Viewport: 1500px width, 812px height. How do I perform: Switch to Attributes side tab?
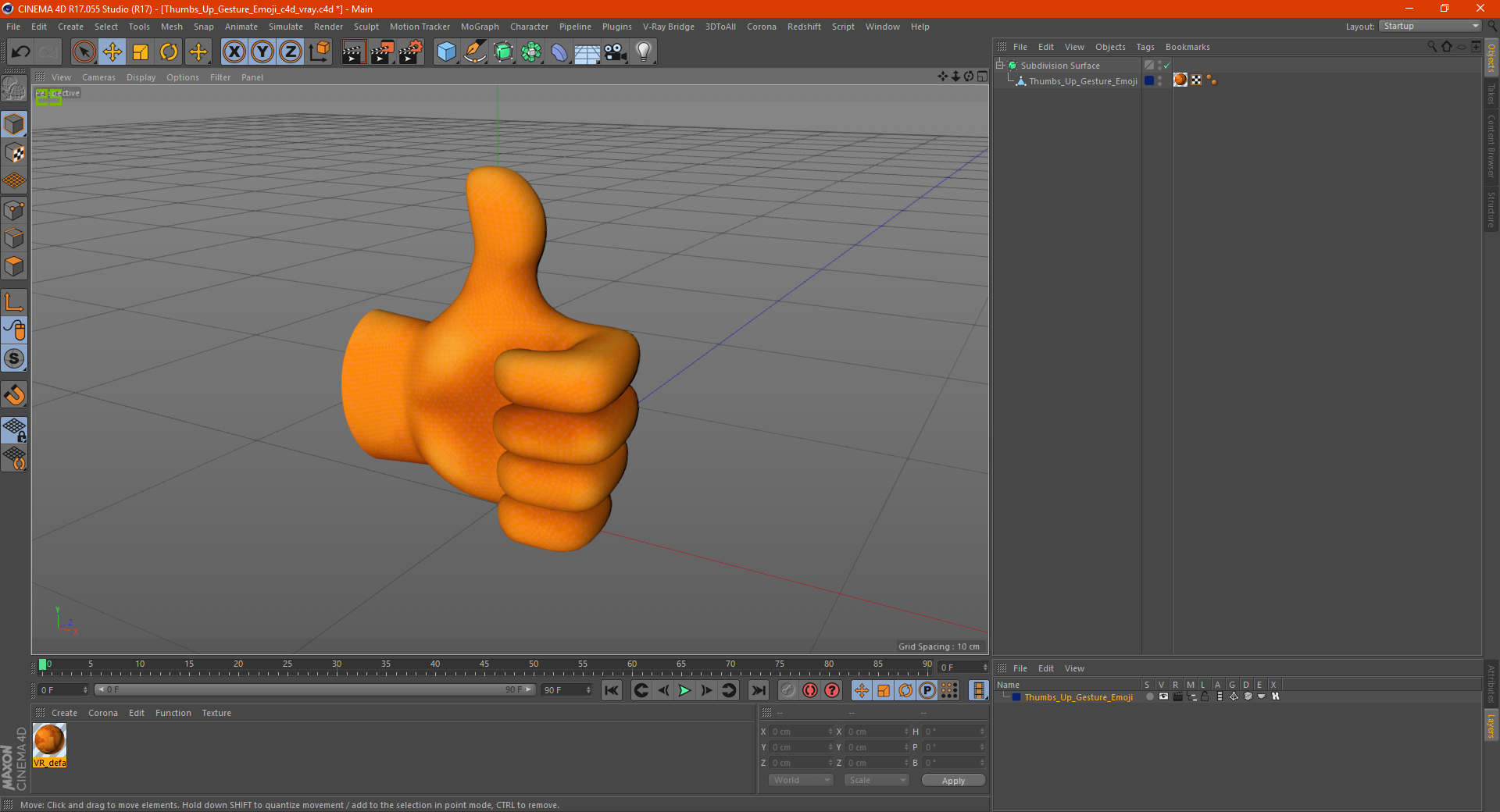pyautogui.click(x=1491, y=683)
